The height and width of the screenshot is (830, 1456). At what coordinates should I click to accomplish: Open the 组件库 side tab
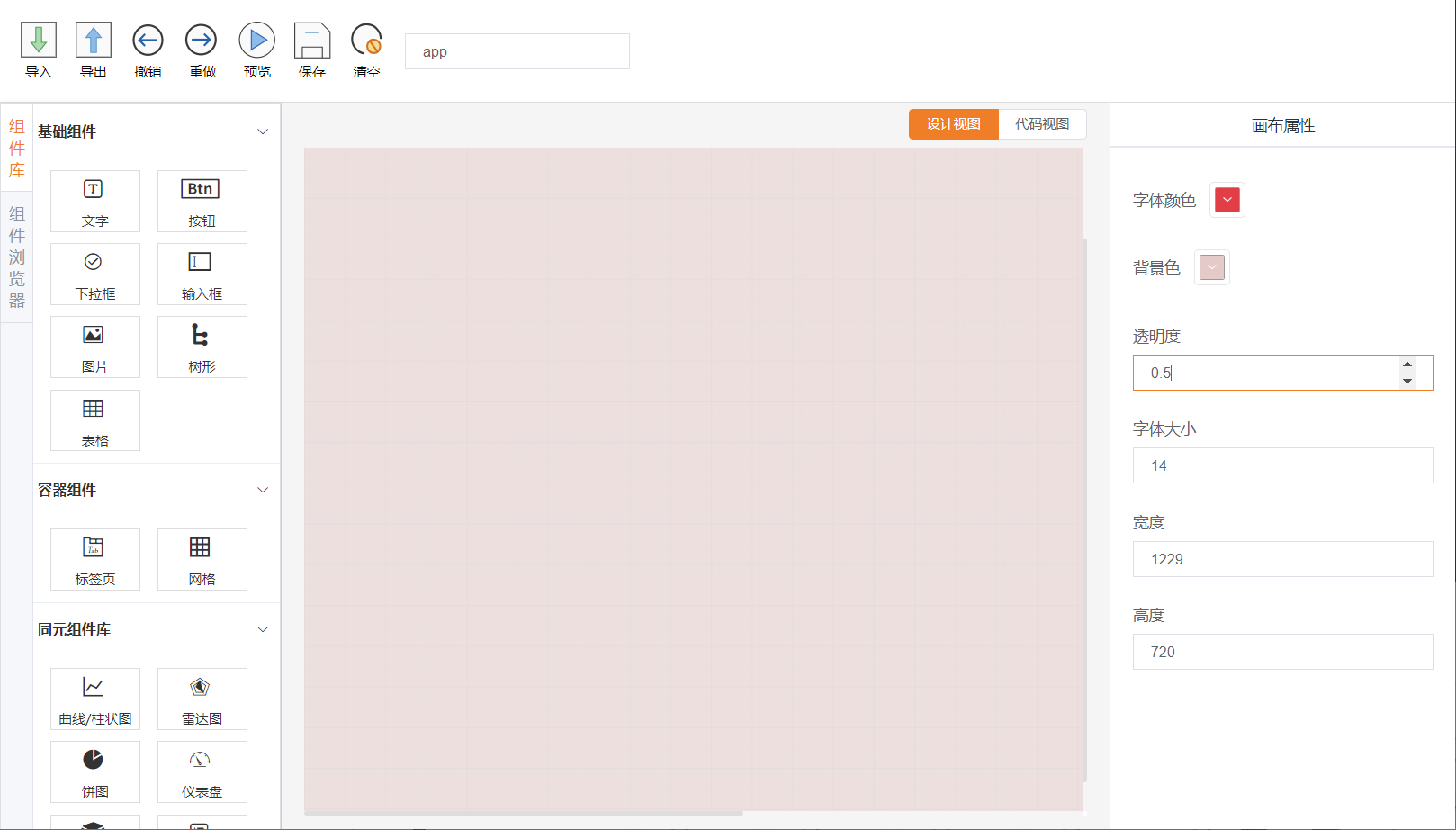click(x=17, y=149)
